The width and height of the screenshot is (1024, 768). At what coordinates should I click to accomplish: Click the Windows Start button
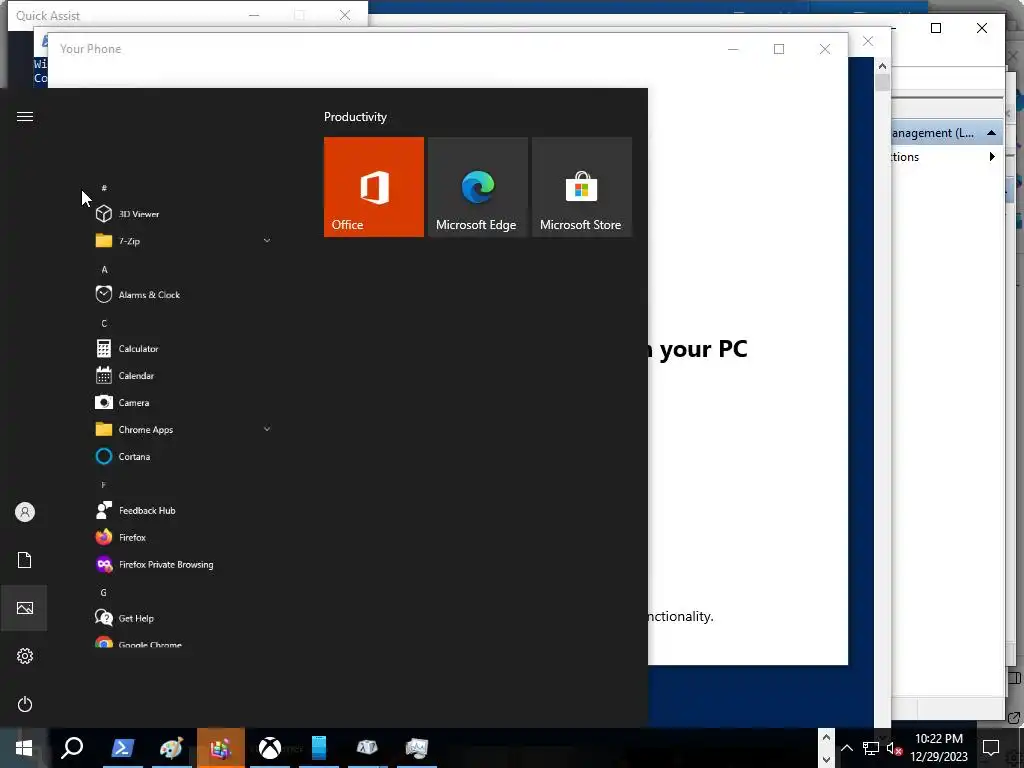click(24, 748)
